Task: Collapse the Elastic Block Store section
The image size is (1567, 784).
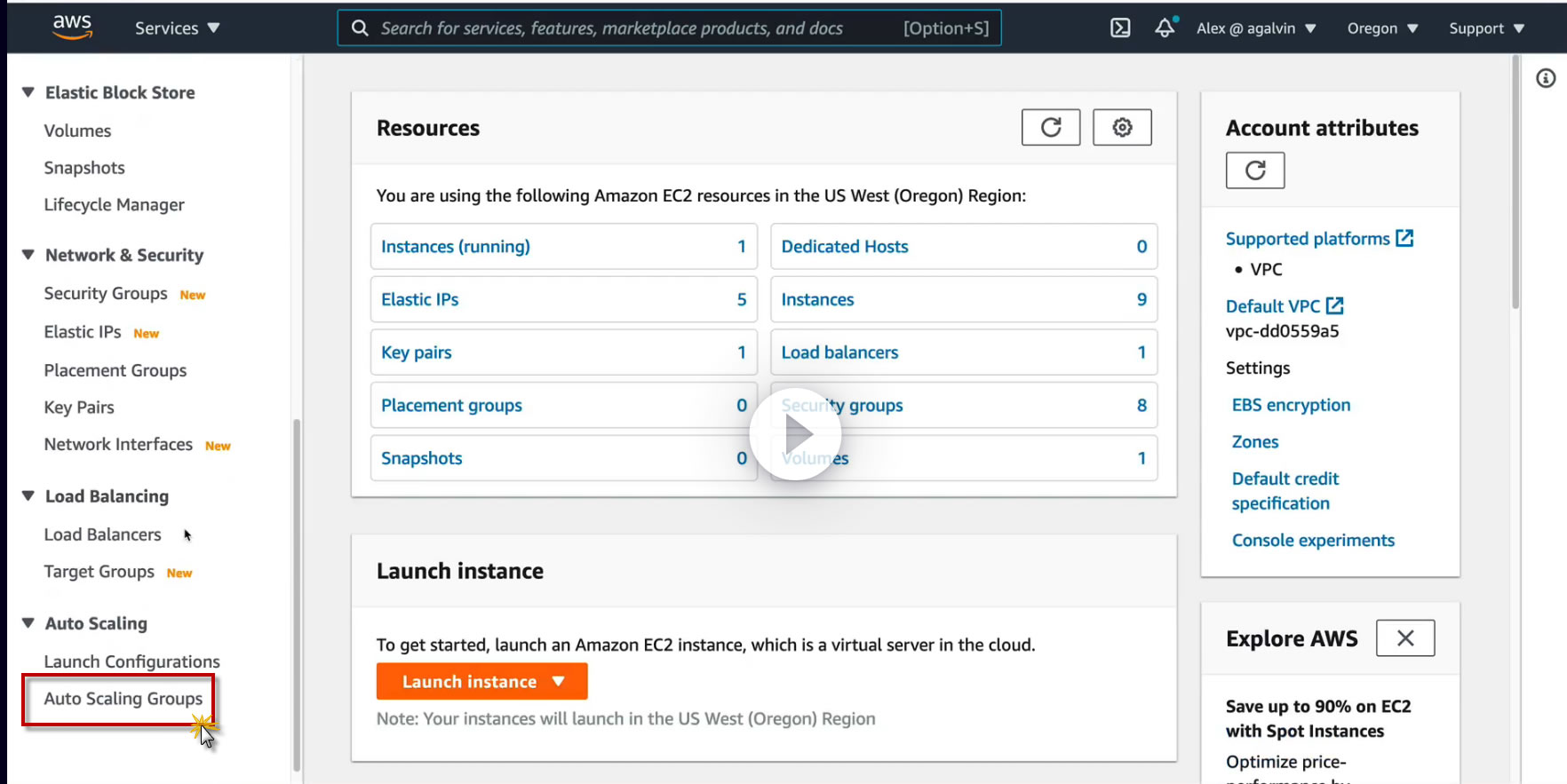Action: [x=28, y=92]
